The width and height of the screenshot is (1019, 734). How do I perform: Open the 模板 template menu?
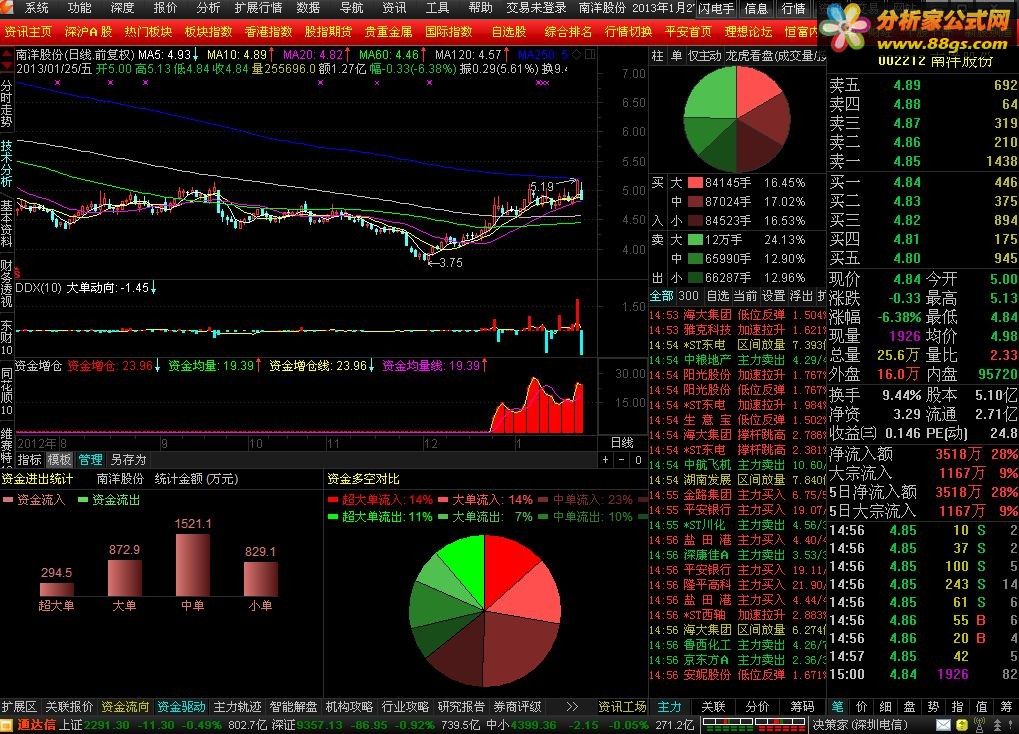coord(59,460)
